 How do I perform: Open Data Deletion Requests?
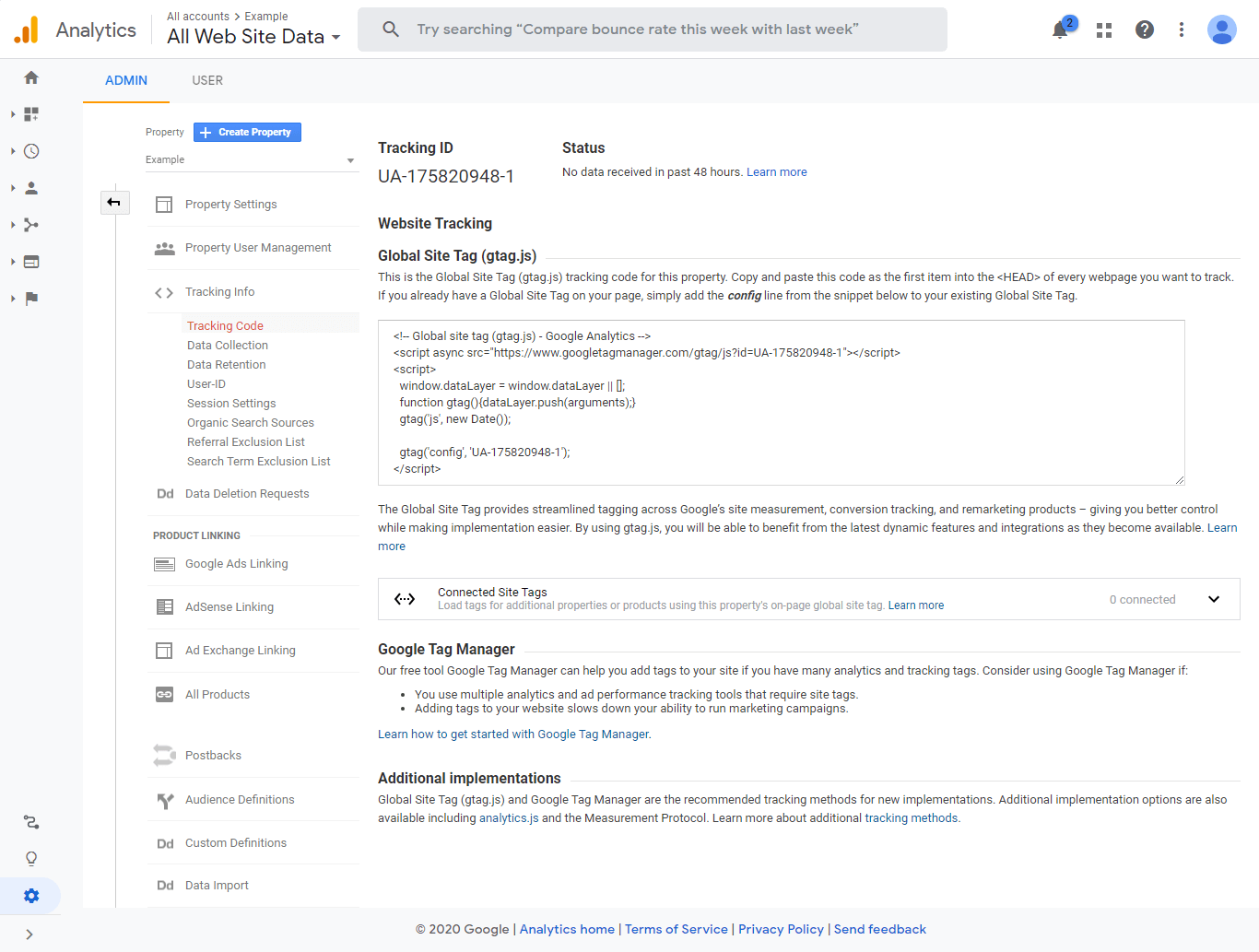pos(247,494)
